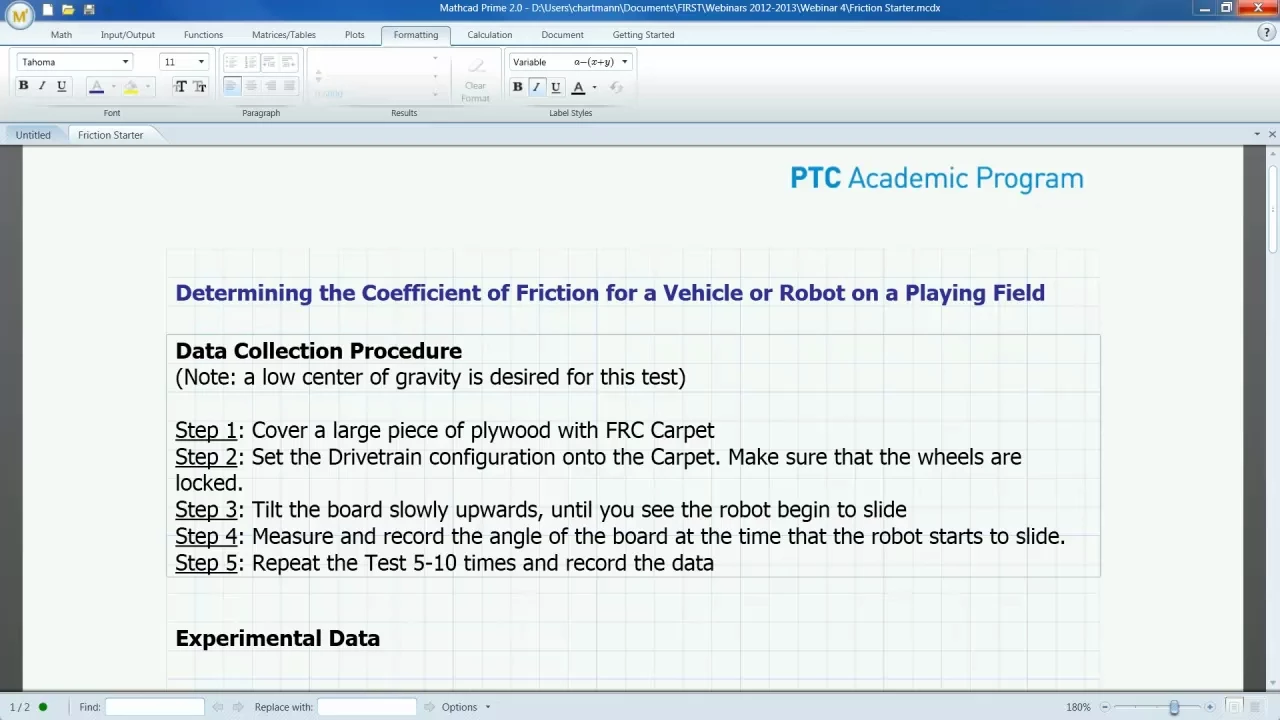Toggle Italic in Label Styles group
Image resolution: width=1280 pixels, height=720 pixels.
coord(536,87)
